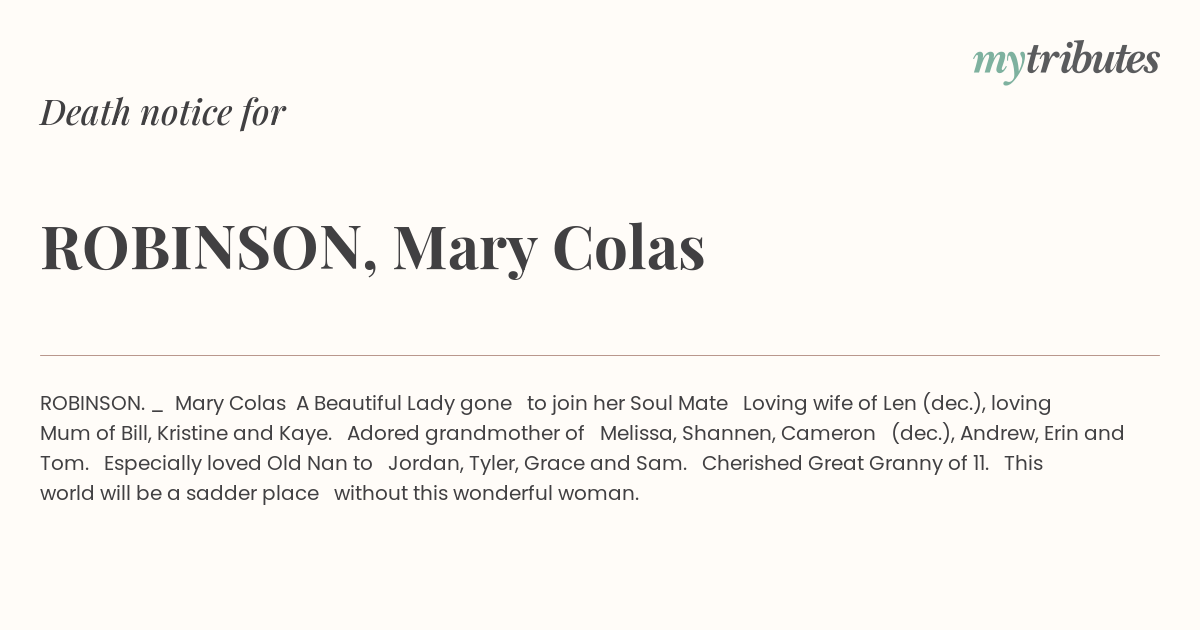Image resolution: width=1200 pixels, height=630 pixels.
Task: Click "to join her Soul Mate" text
Action: 627,403
